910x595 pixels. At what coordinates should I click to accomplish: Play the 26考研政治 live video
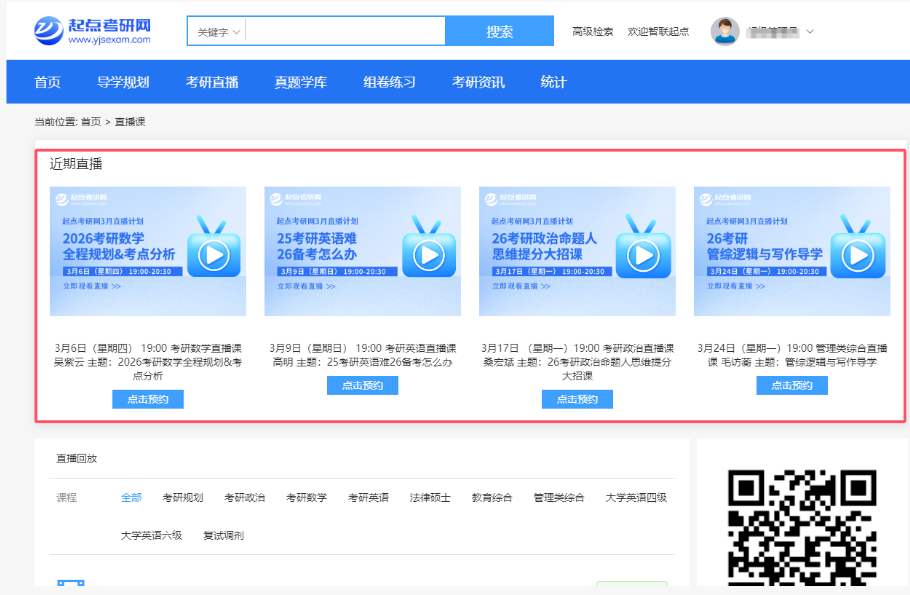(x=642, y=256)
